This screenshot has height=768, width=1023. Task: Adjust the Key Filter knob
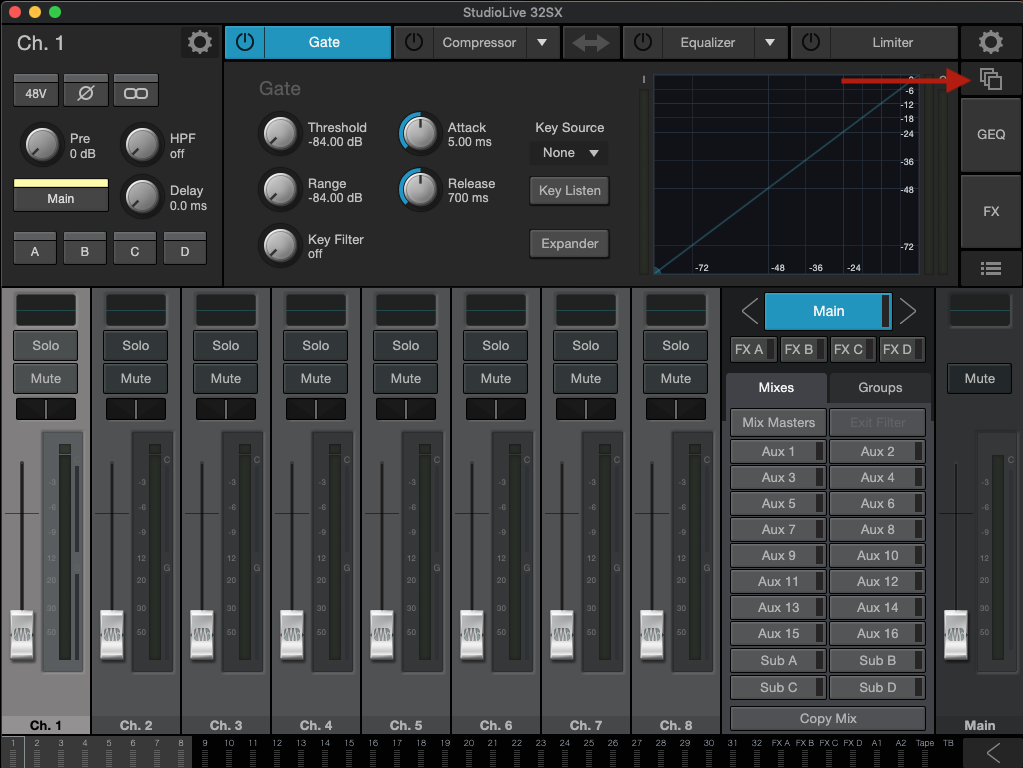pos(280,246)
